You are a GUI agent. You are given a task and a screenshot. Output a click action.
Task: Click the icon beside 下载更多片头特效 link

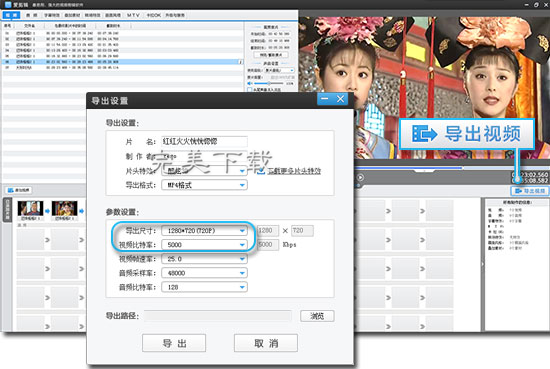261,170
